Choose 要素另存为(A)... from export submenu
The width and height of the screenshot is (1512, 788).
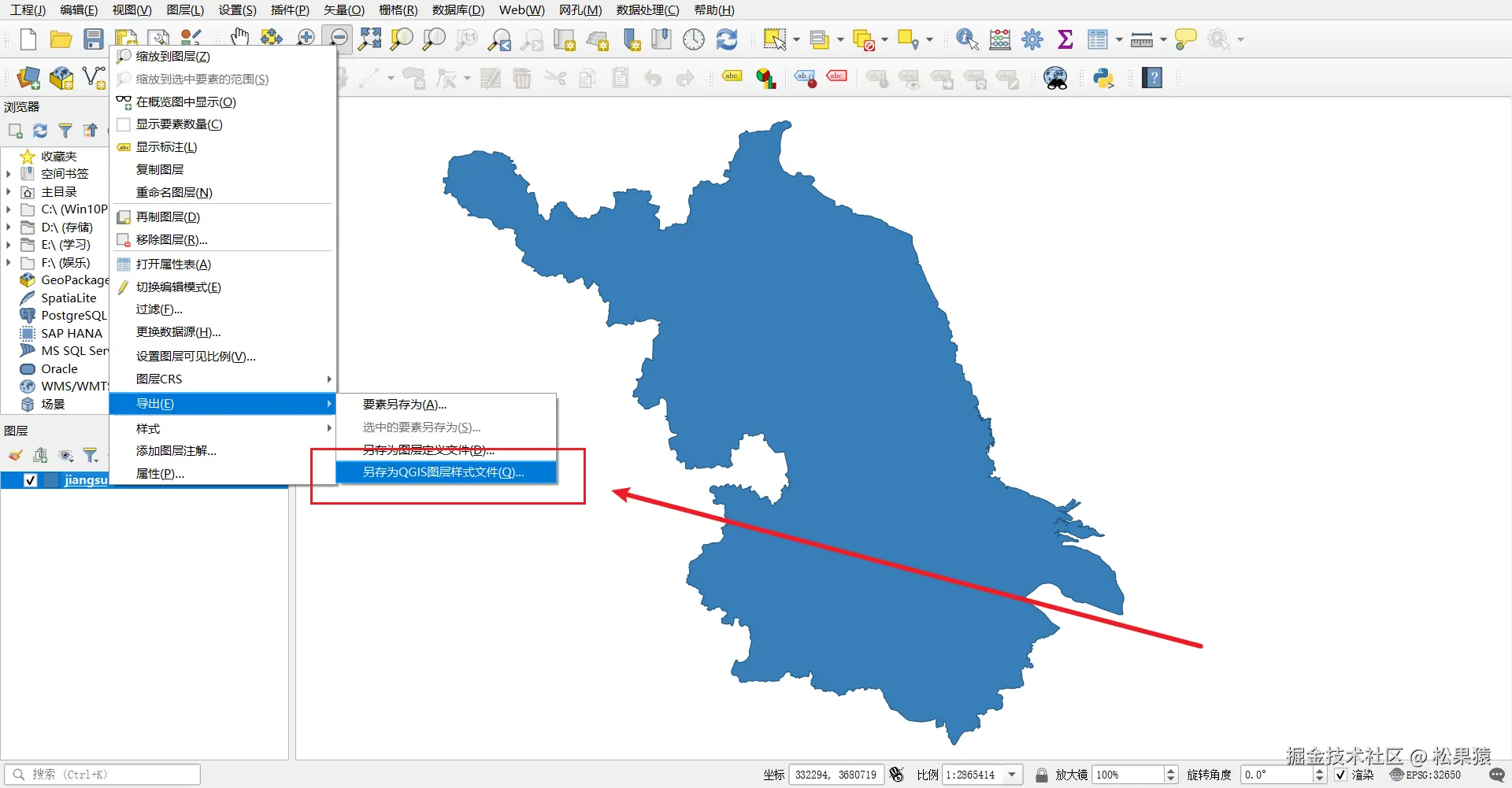(x=447, y=405)
